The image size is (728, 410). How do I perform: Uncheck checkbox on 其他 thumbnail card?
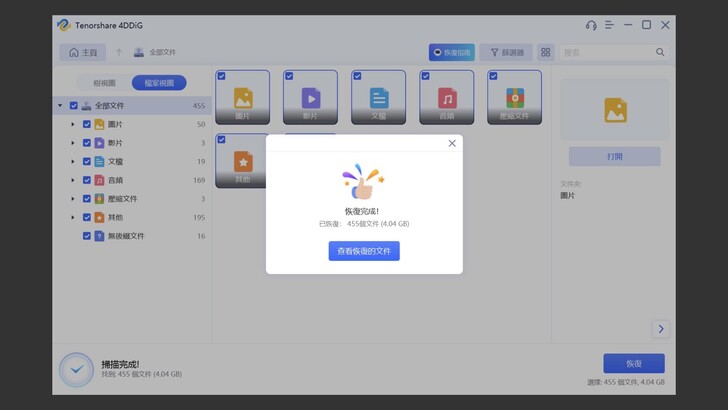point(221,140)
